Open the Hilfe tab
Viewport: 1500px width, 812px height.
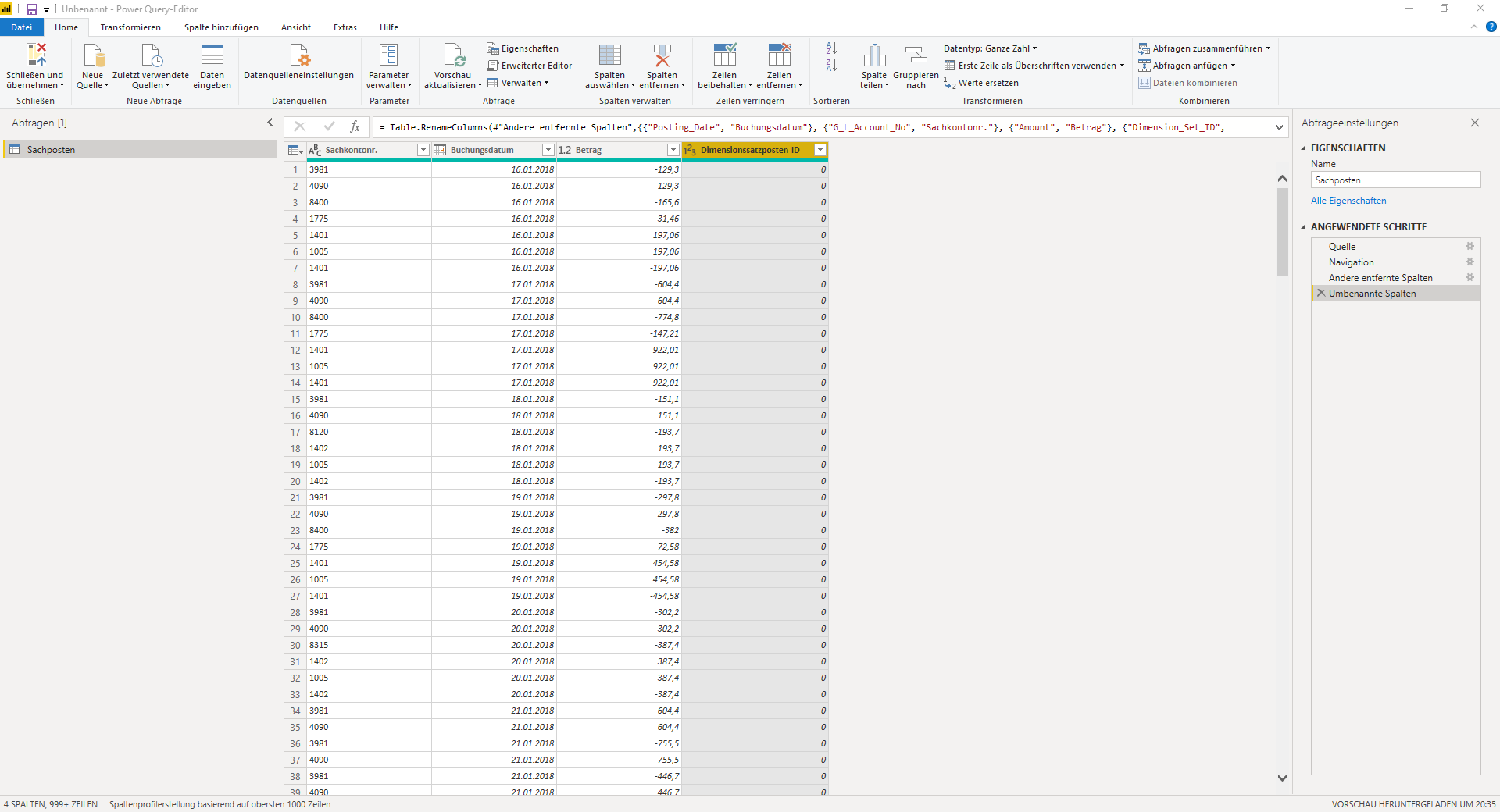[x=389, y=27]
